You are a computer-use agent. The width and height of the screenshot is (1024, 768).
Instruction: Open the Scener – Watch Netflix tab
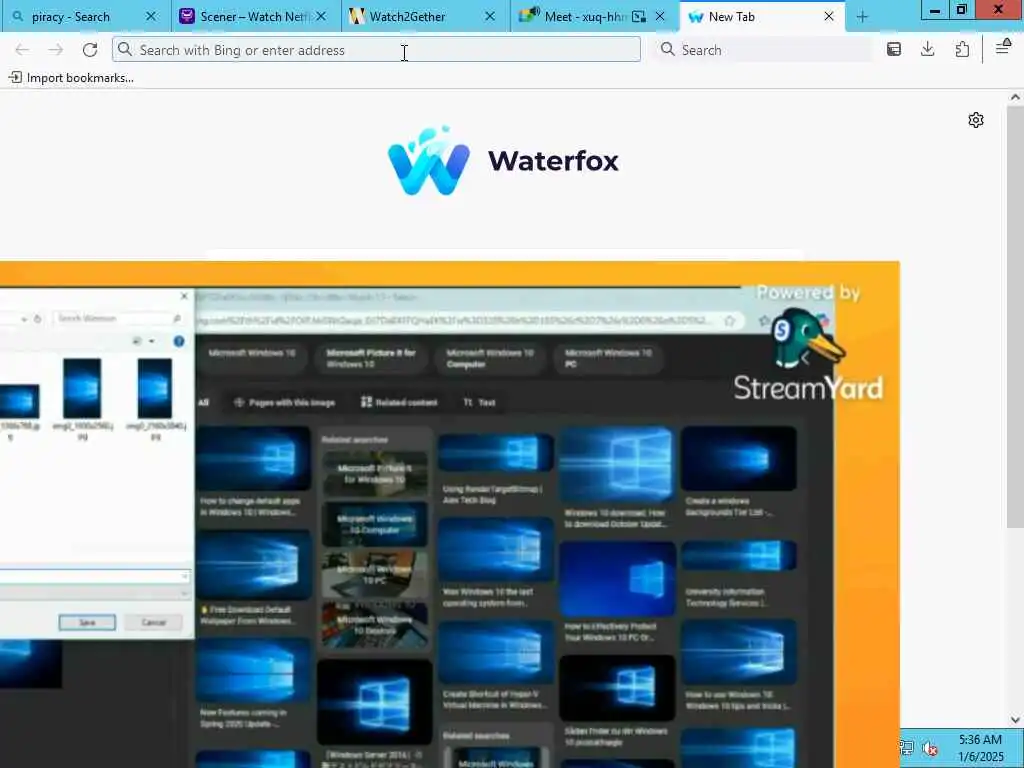(255, 16)
